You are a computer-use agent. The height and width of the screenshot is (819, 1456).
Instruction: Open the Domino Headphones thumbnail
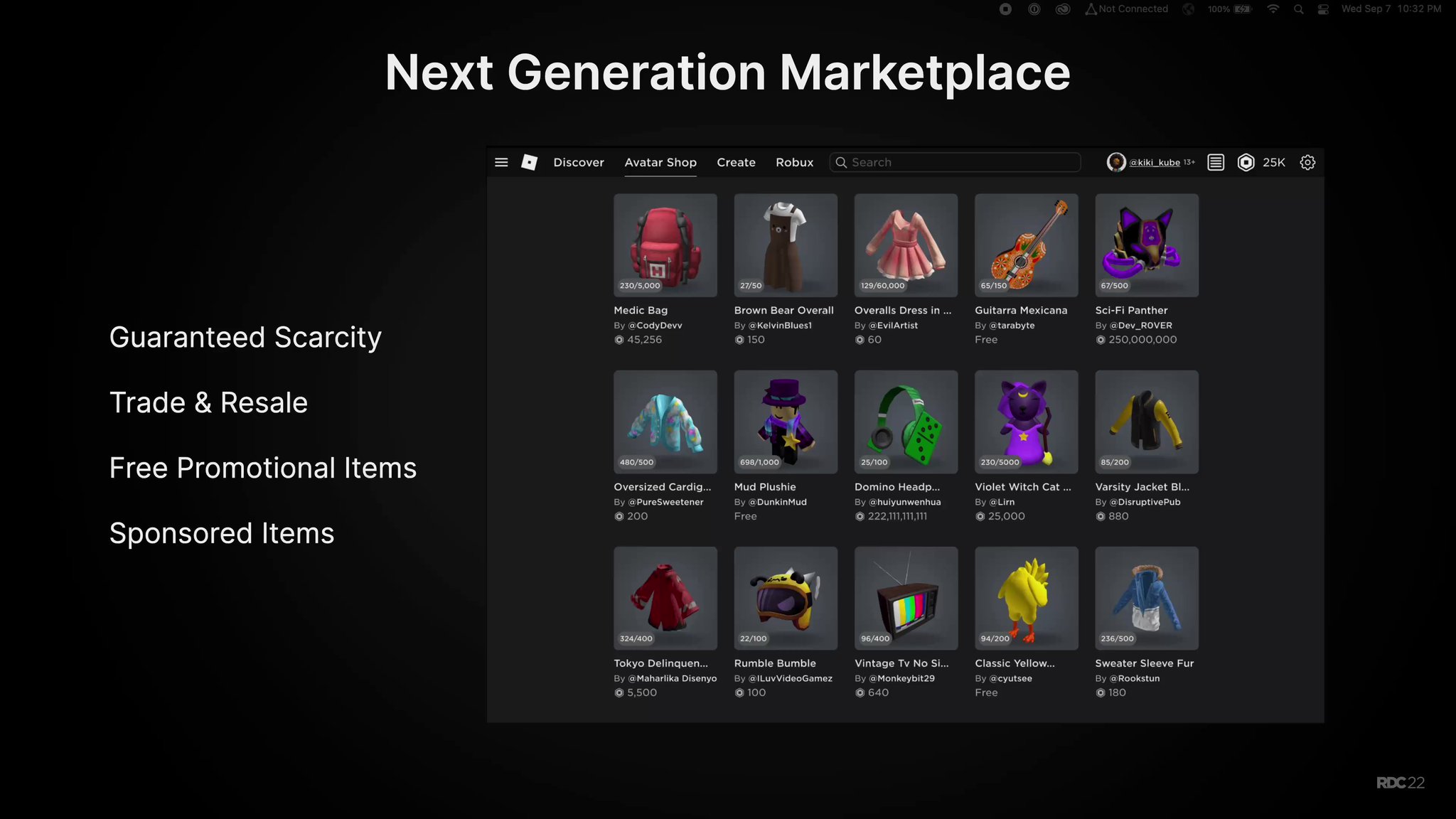(x=906, y=422)
